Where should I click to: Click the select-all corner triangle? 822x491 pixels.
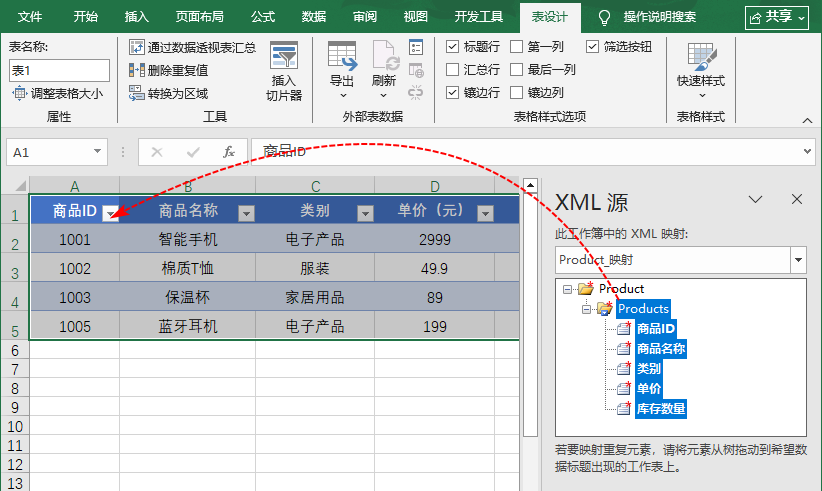point(21,186)
